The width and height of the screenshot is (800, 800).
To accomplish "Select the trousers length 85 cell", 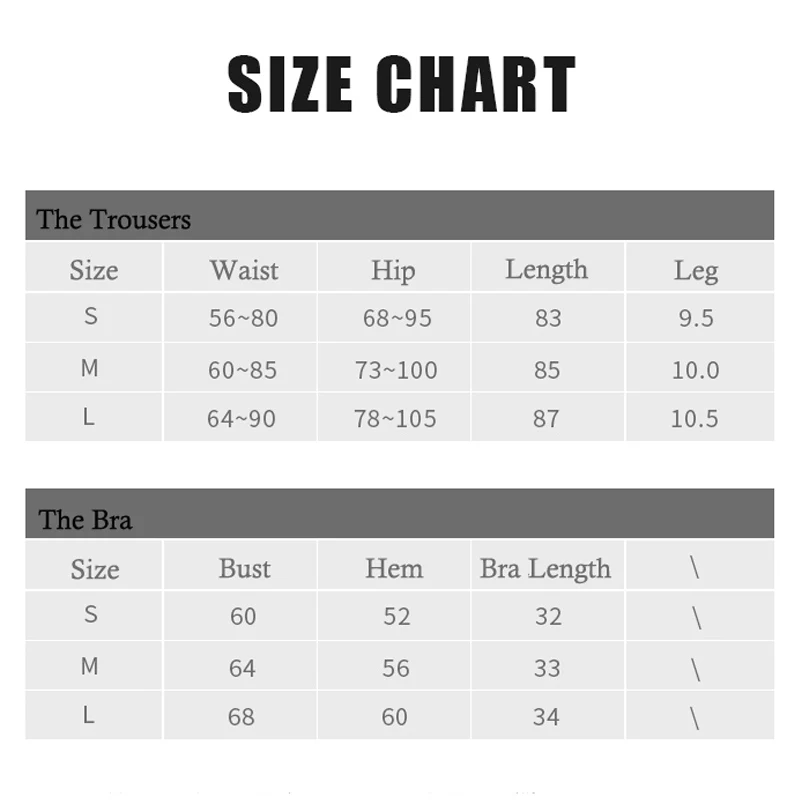I will click(x=547, y=370).
